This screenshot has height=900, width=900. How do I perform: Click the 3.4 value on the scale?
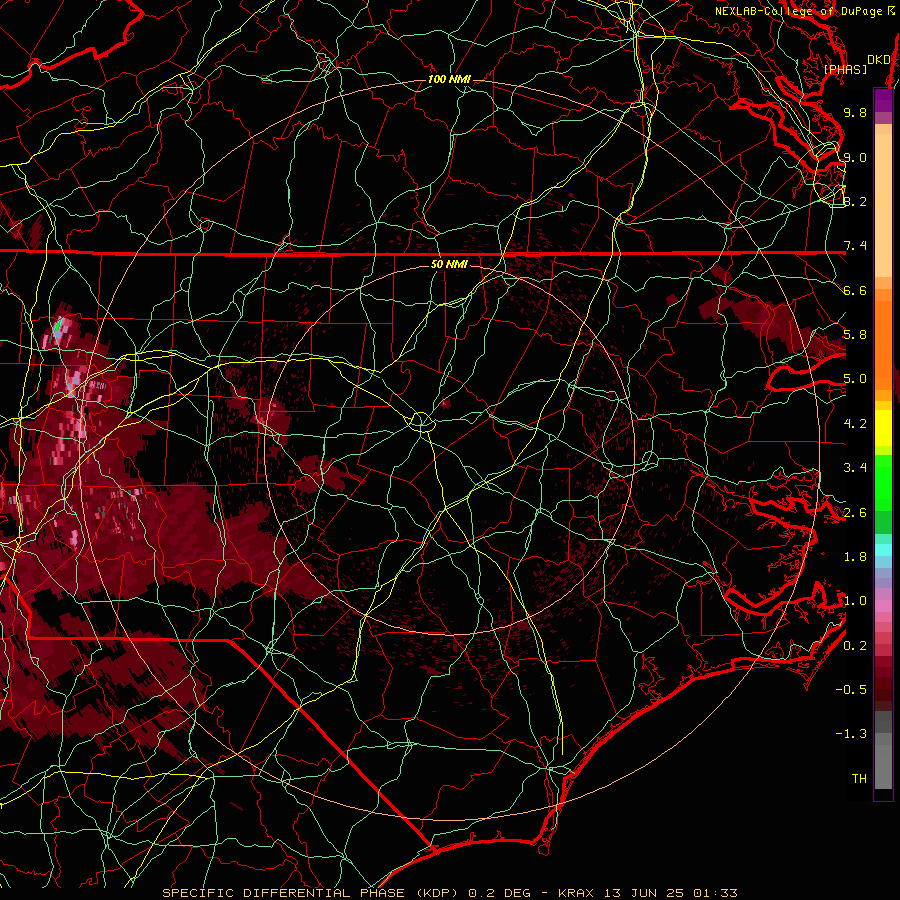(855, 468)
